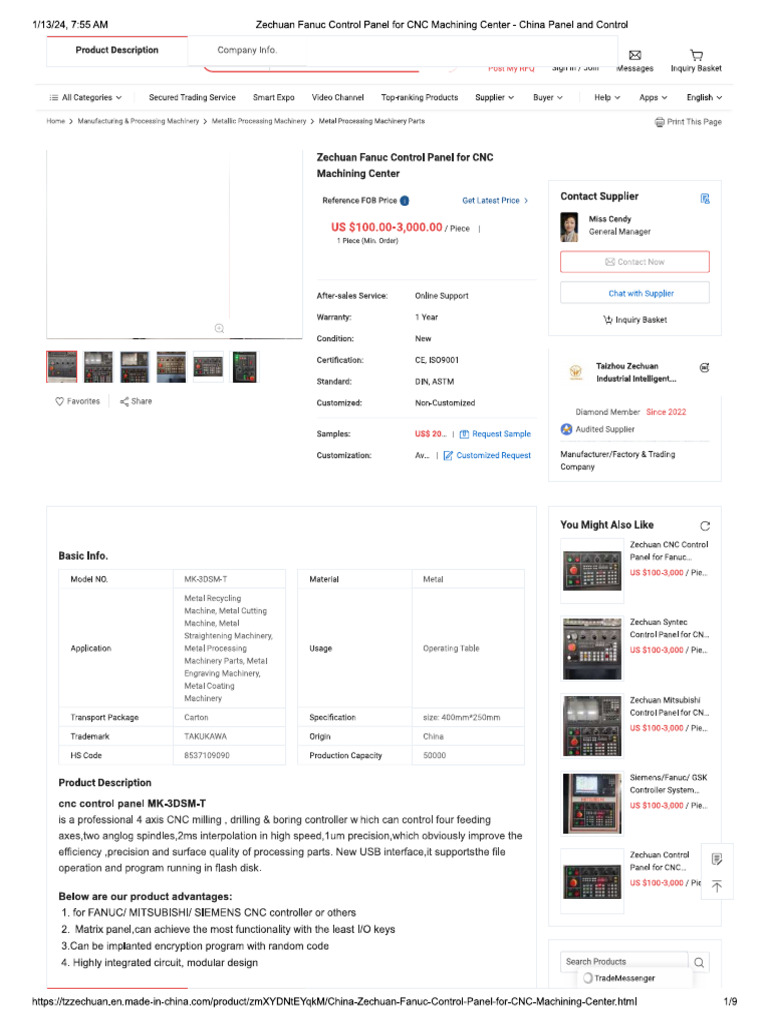Select the second product thumbnail
768x1024 pixels.
(x=98, y=367)
